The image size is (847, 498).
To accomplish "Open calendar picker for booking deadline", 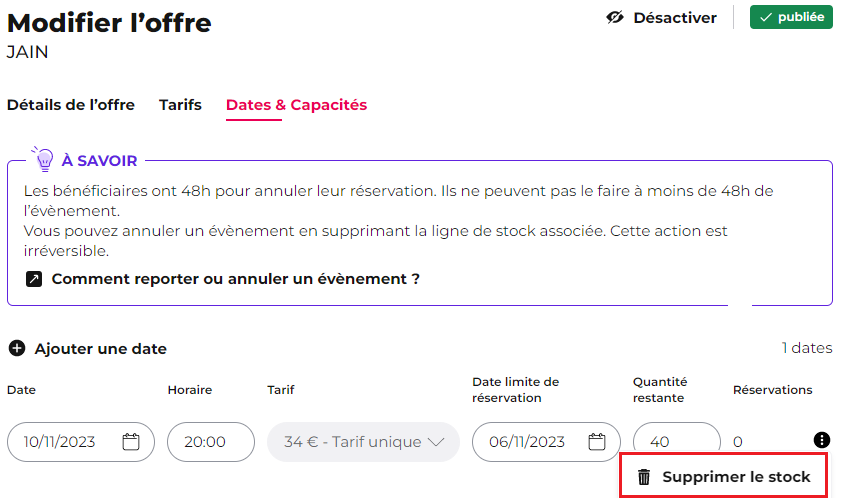I will coord(596,442).
